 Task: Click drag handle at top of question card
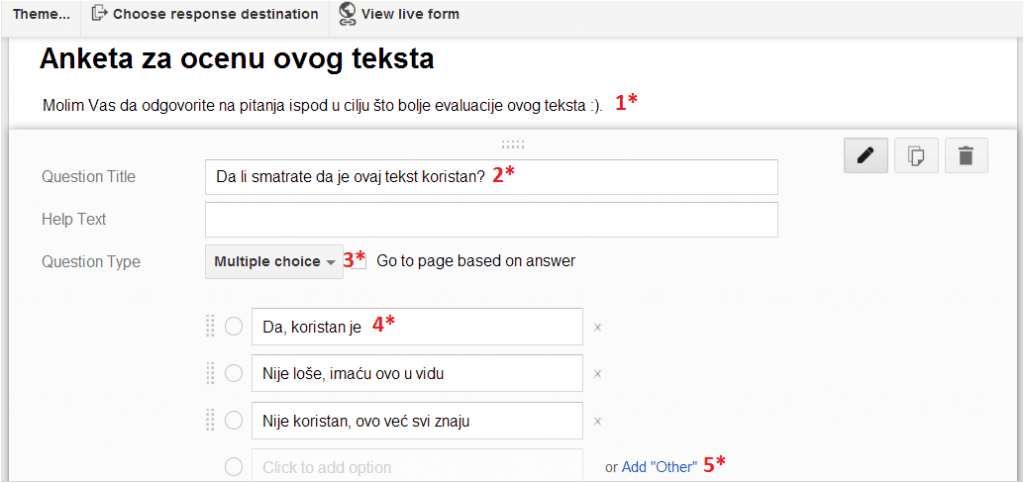(x=512, y=144)
